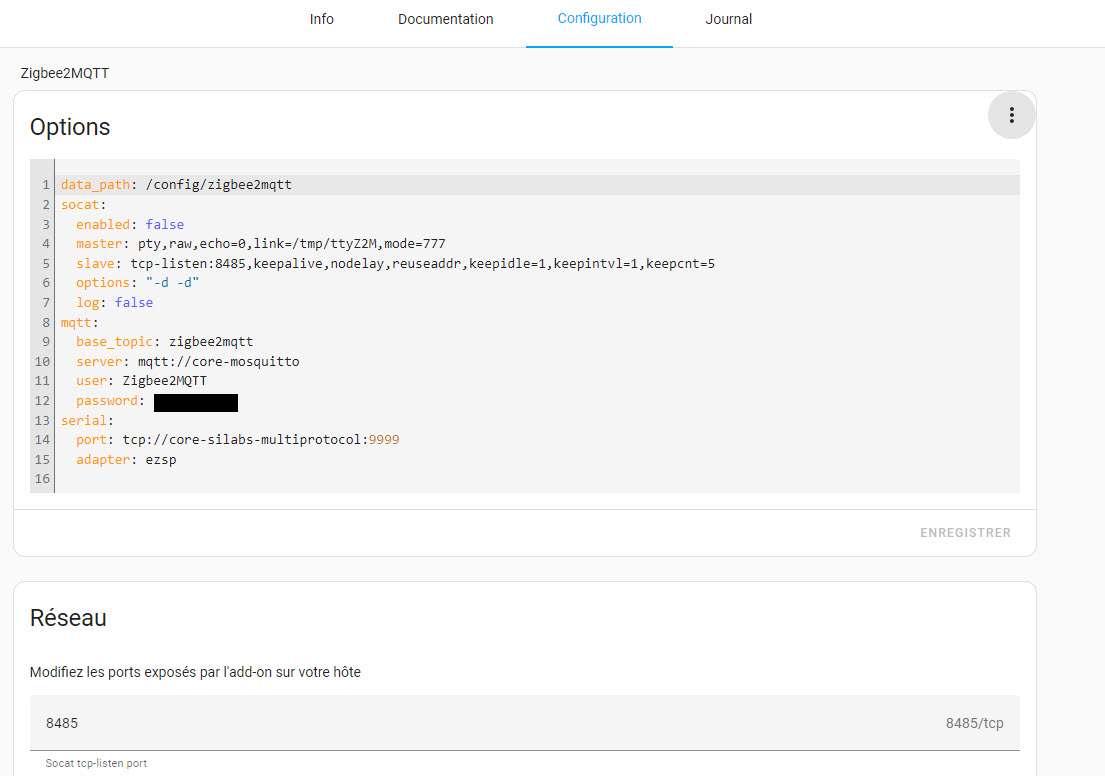The width and height of the screenshot is (1105, 776).
Task: Click the 8485/tcp container port label
Action: pyautogui.click(x=974, y=723)
